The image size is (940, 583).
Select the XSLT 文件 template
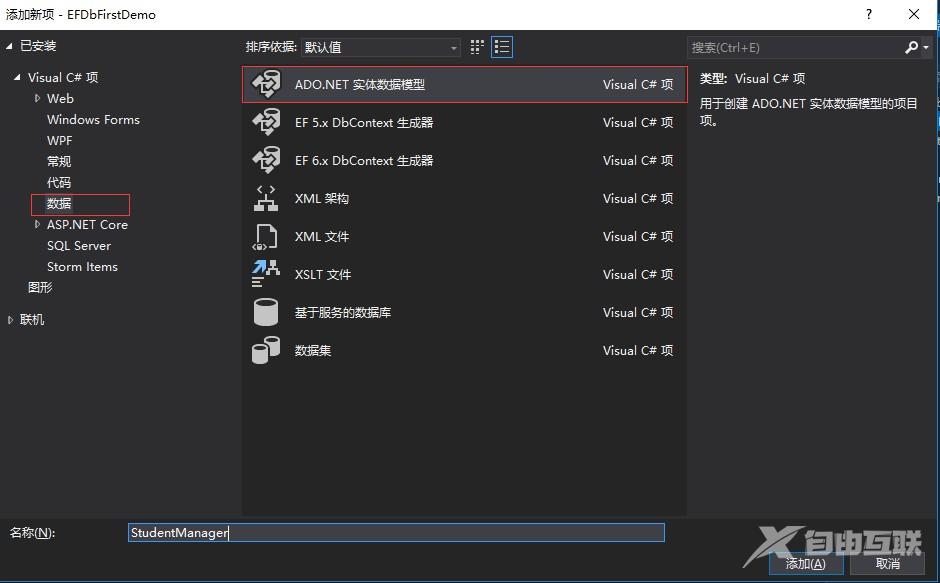[x=400, y=274]
